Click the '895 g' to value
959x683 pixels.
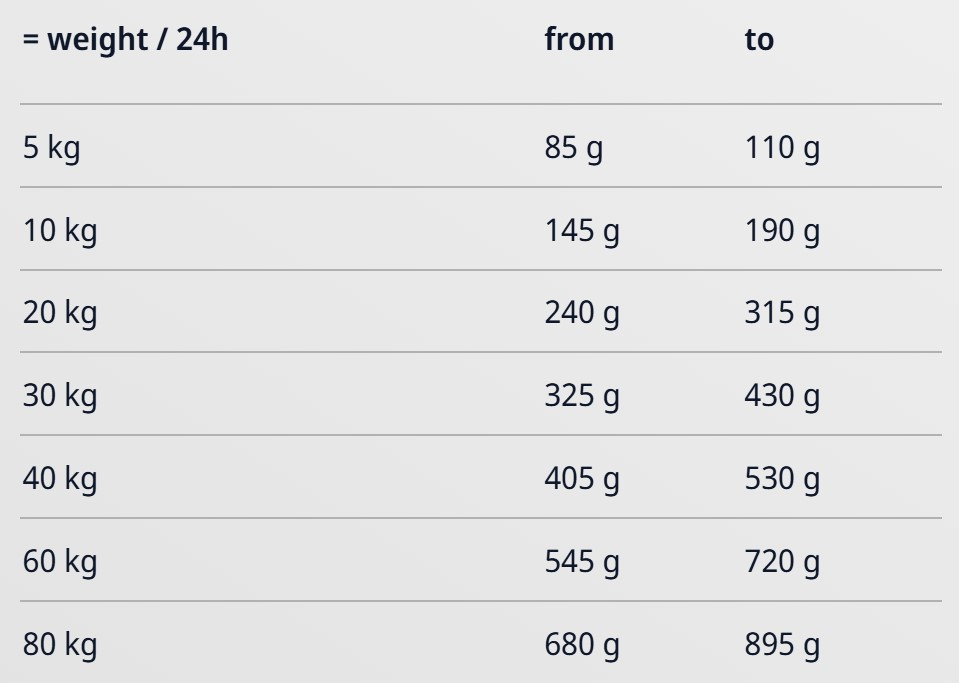[782, 645]
